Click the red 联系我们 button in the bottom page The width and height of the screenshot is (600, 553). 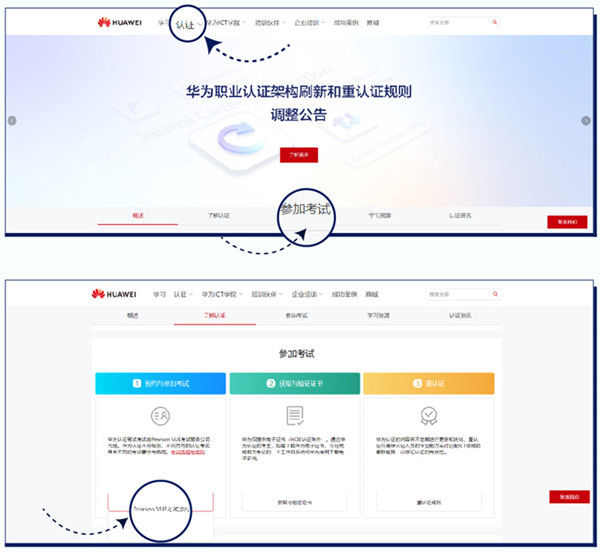tap(569, 497)
